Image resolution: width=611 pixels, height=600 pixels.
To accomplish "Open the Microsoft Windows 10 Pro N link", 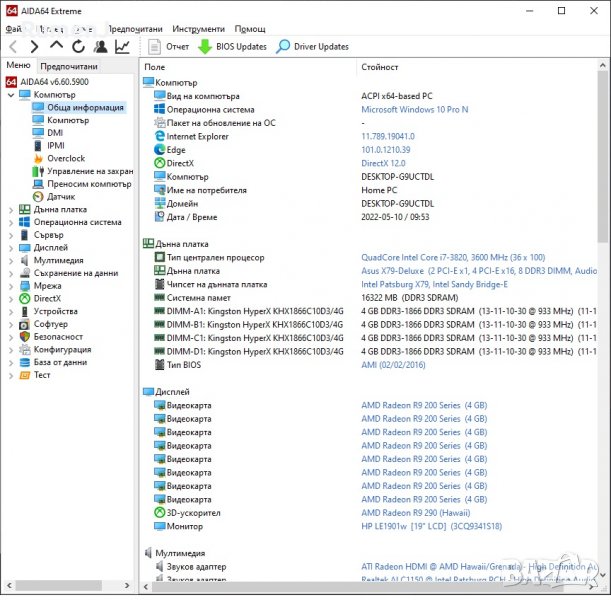I will click(414, 110).
